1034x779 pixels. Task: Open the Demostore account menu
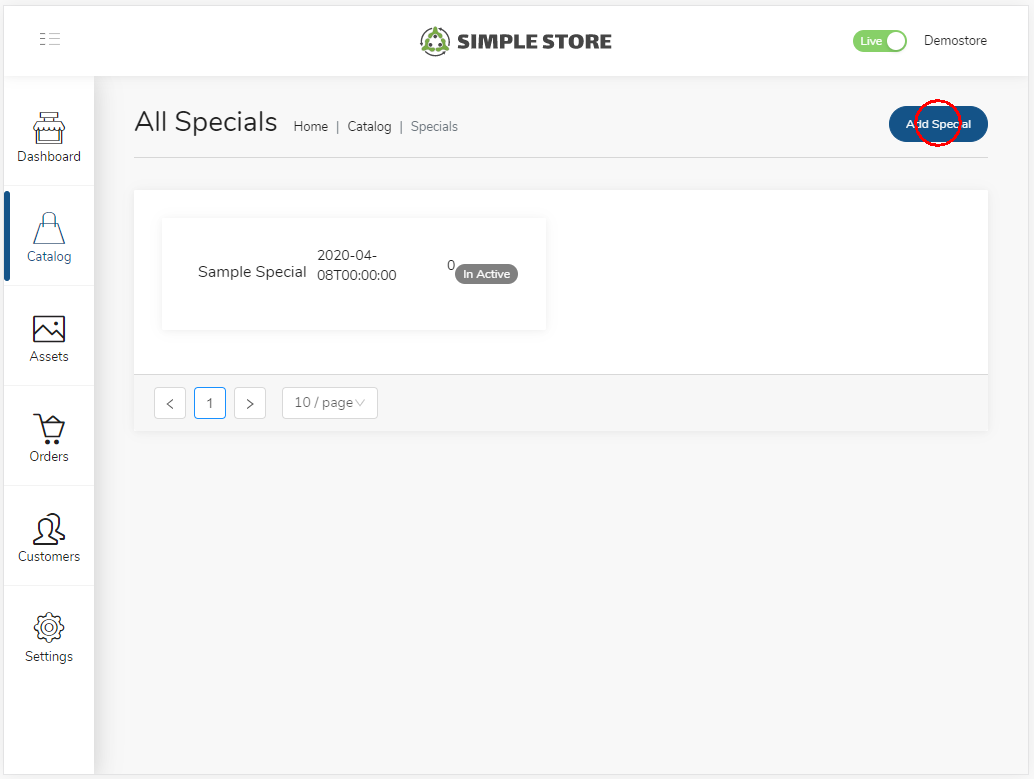point(955,41)
